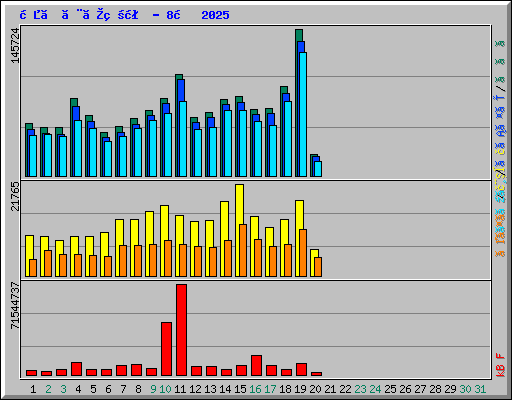
Task: Click the day 25 label on the x-axis
Action: pos(390,389)
